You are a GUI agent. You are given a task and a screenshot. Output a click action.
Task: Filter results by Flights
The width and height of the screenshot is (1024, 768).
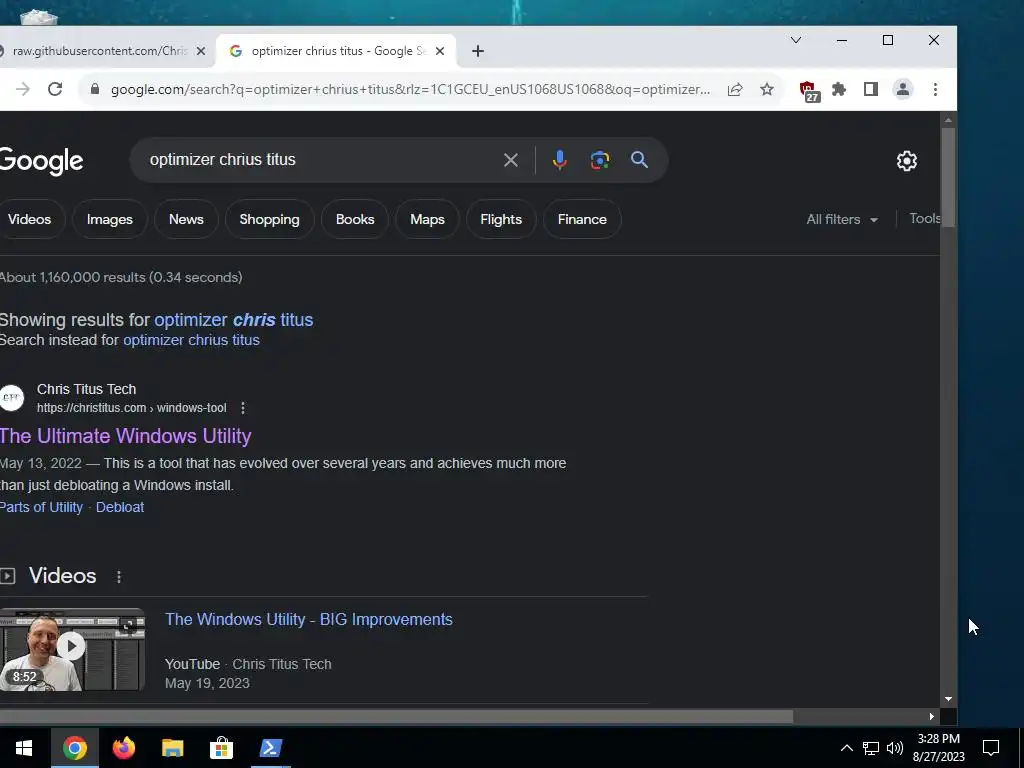(501, 219)
